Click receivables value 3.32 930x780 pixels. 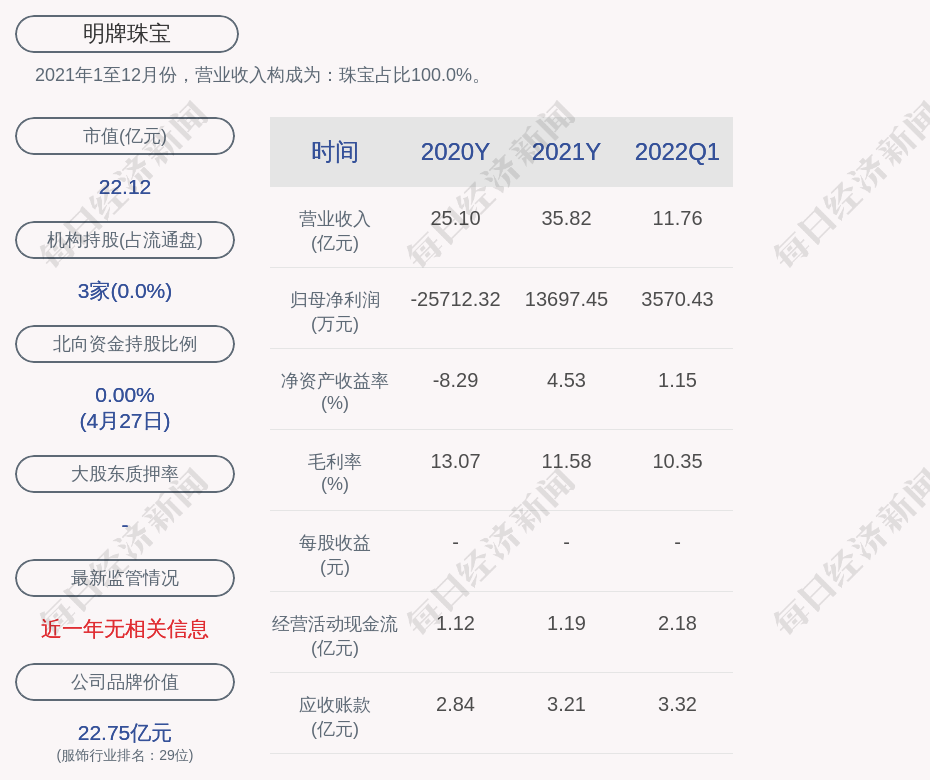point(677,705)
